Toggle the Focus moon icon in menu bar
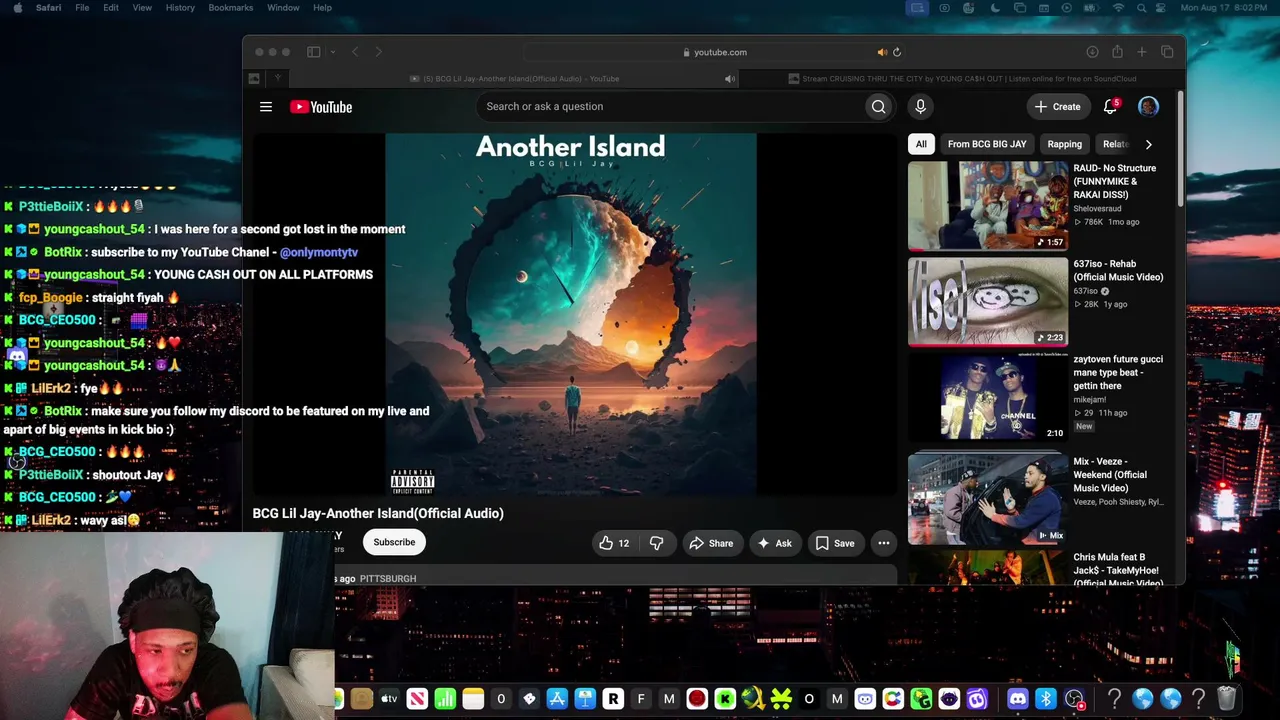This screenshot has width=1280, height=720. tap(995, 8)
